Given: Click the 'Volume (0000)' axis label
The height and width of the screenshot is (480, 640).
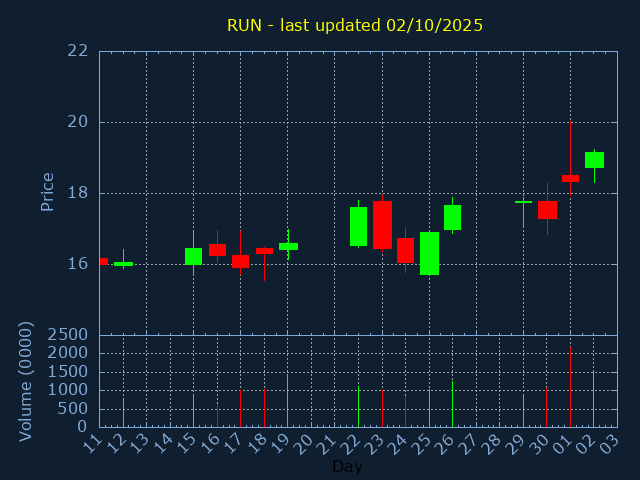Looking at the screenshot, I should pyautogui.click(x=27, y=381).
